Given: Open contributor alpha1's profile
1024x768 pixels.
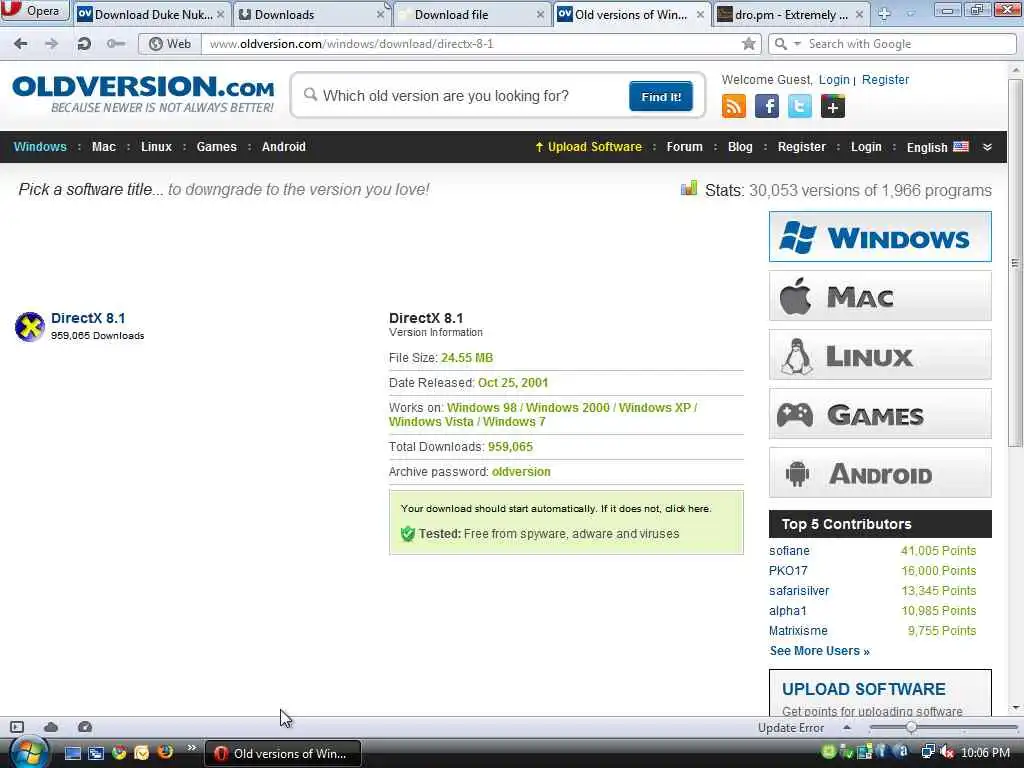Looking at the screenshot, I should (788, 611).
